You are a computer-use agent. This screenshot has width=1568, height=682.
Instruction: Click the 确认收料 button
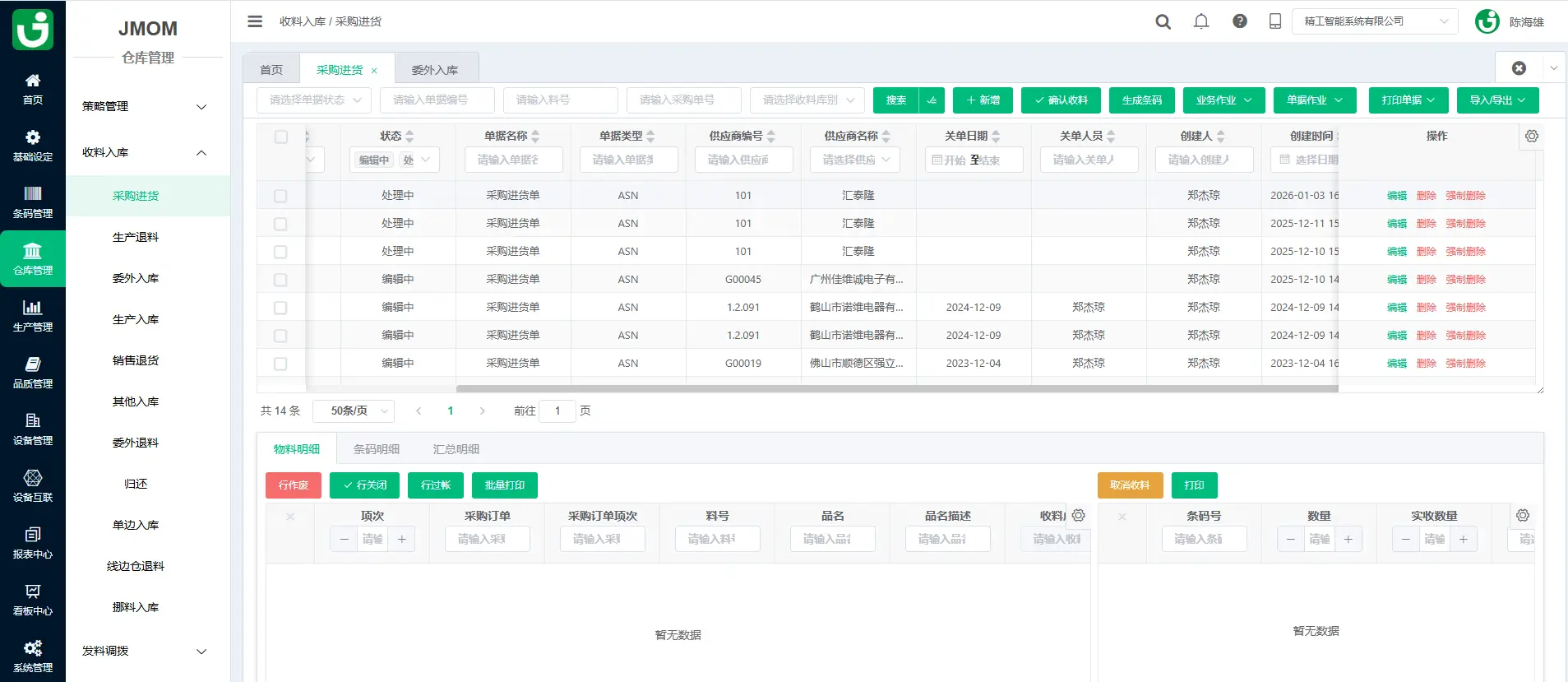(1061, 100)
